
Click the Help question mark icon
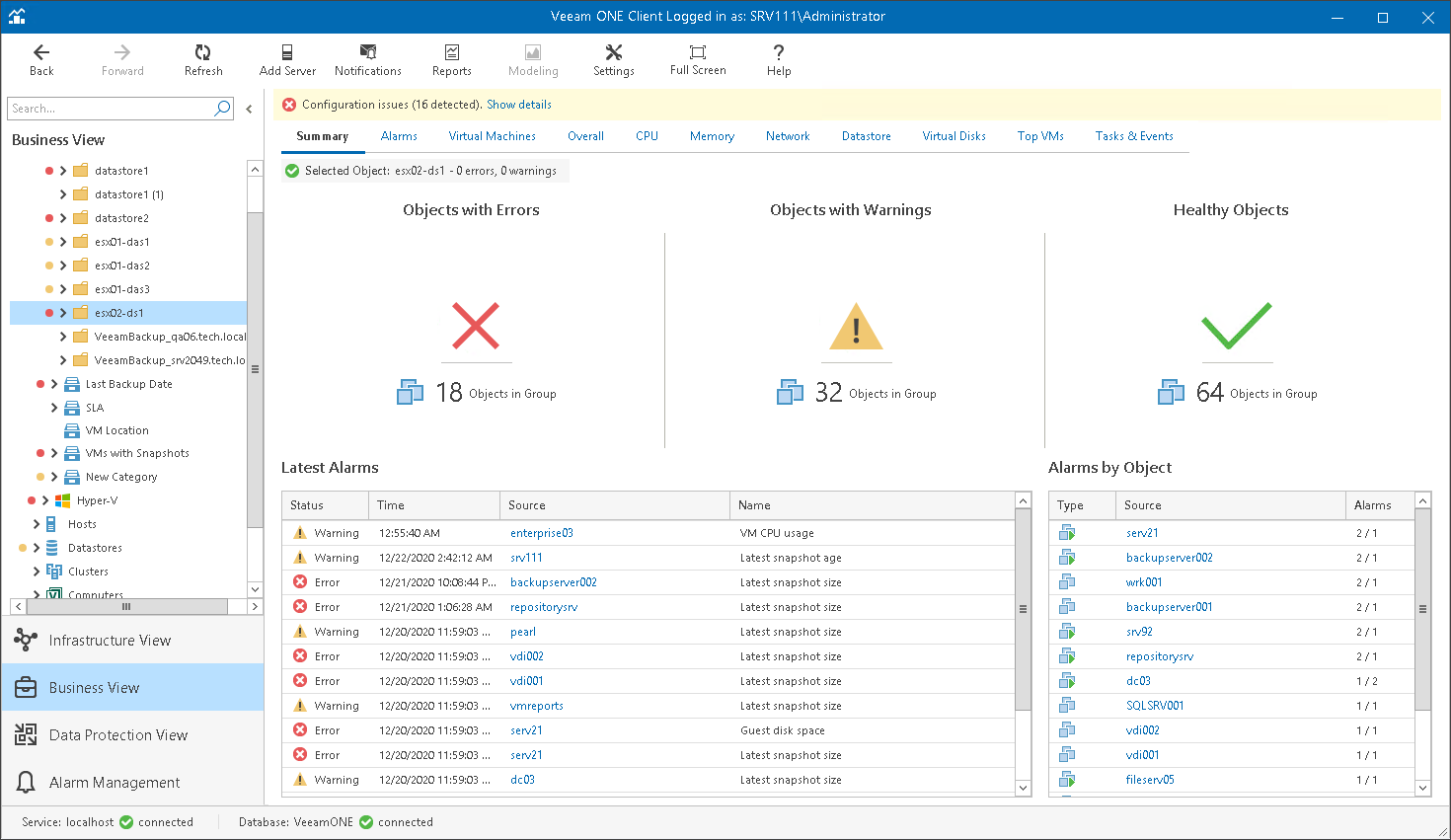coord(779,53)
